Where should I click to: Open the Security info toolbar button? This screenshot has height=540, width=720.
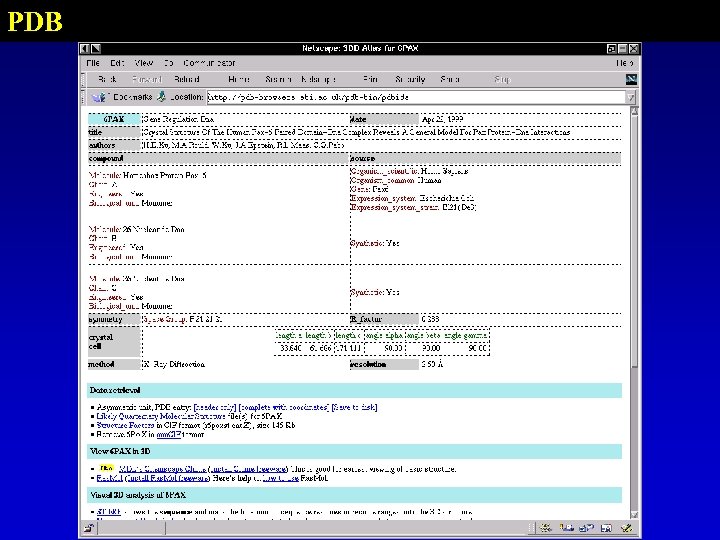[410, 79]
